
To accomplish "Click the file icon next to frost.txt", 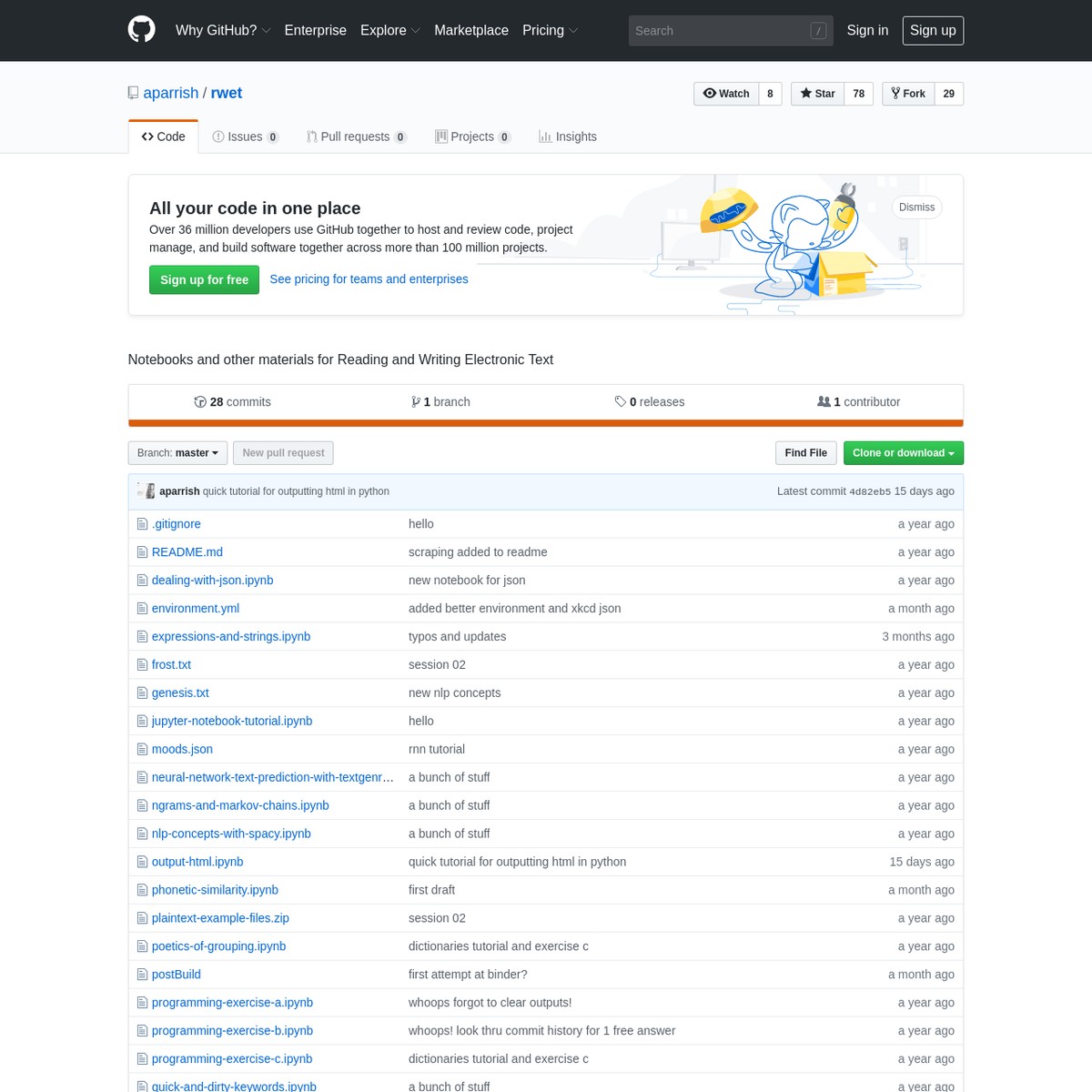I will [142, 665].
